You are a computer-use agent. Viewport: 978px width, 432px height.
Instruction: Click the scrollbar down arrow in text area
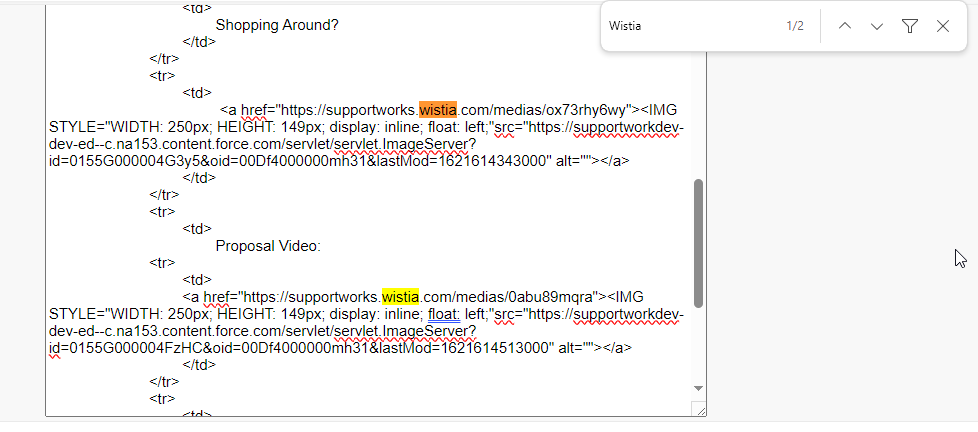699,388
